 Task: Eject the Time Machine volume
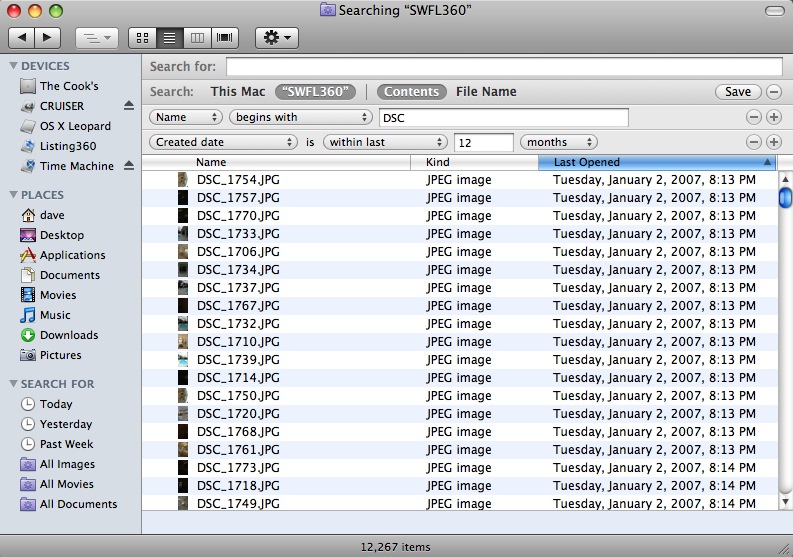tap(129, 165)
